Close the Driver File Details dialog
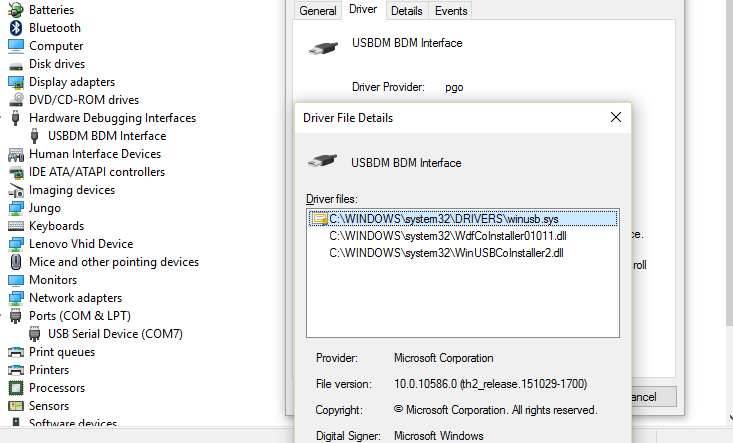The height and width of the screenshot is (443, 733). click(615, 117)
